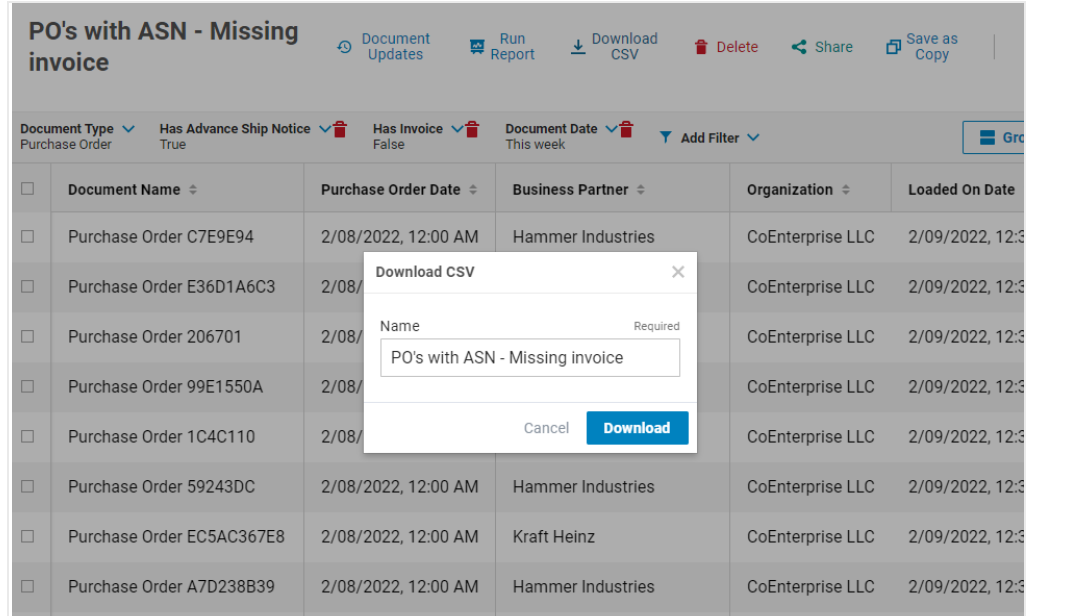Click Hammer Industries in the C7E9E94 row
1088x616 pixels.
584,237
